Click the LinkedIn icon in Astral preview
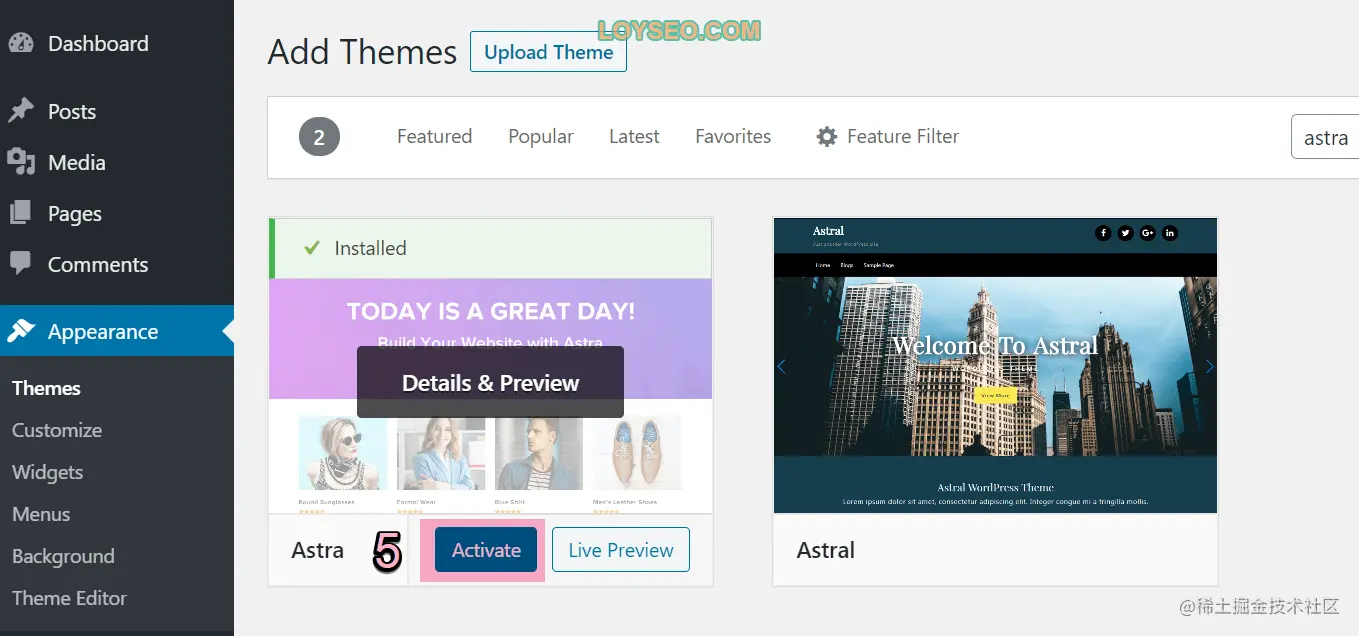This screenshot has height=636, width=1359. [x=1170, y=233]
